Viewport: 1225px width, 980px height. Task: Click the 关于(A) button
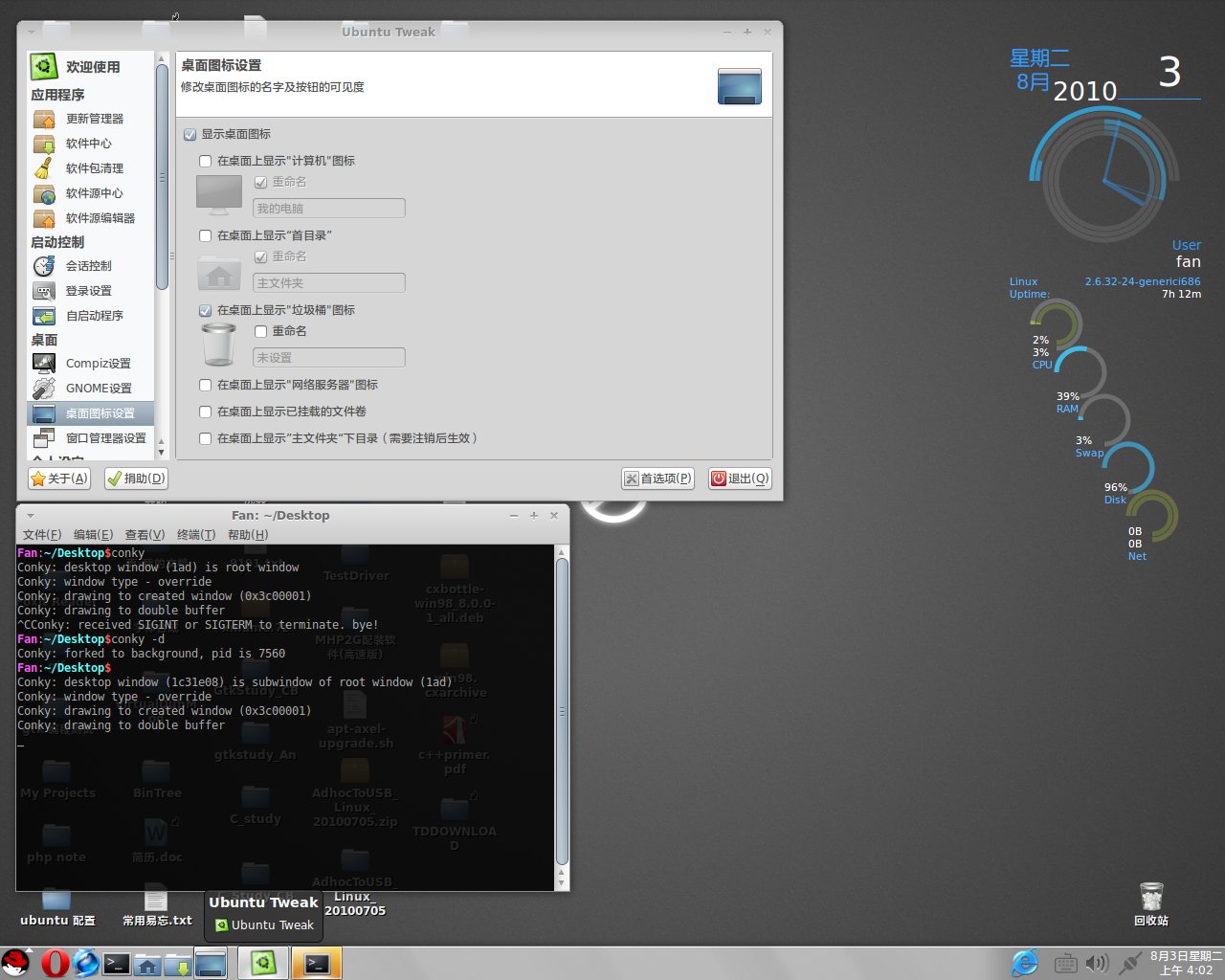pos(59,479)
